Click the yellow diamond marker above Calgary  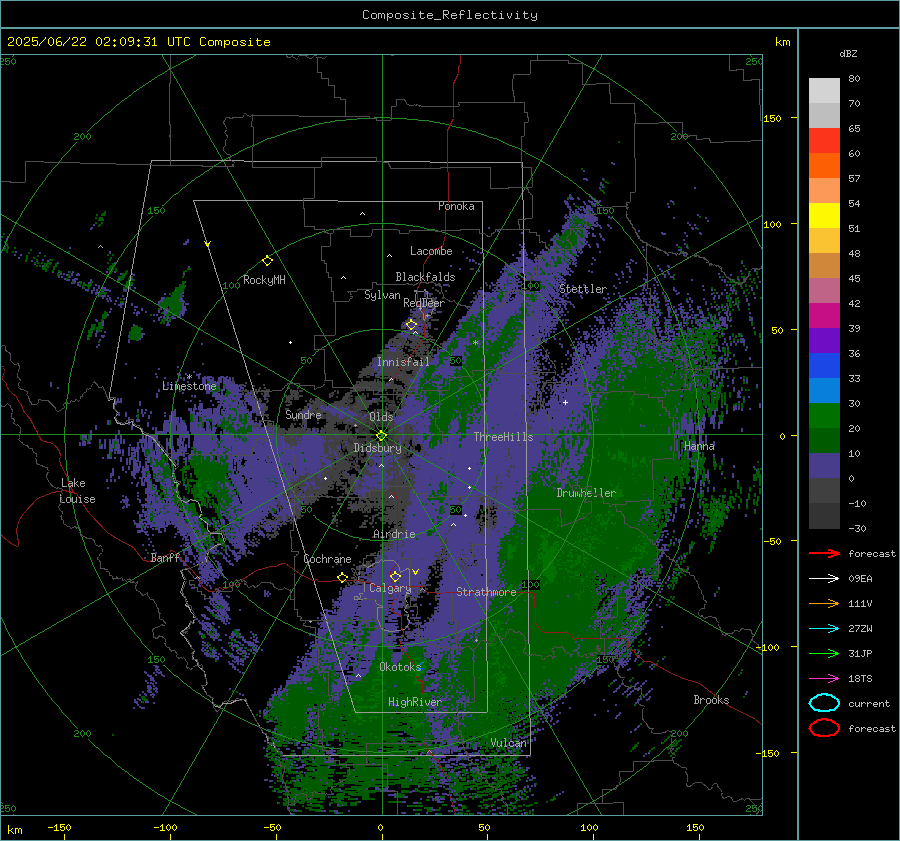click(395, 576)
